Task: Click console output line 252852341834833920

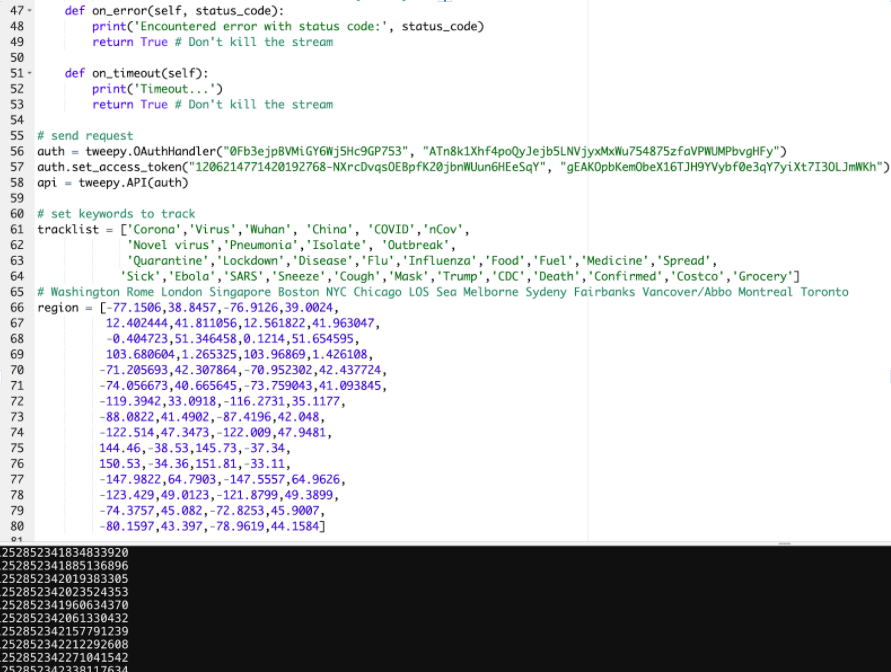Action: point(65,553)
